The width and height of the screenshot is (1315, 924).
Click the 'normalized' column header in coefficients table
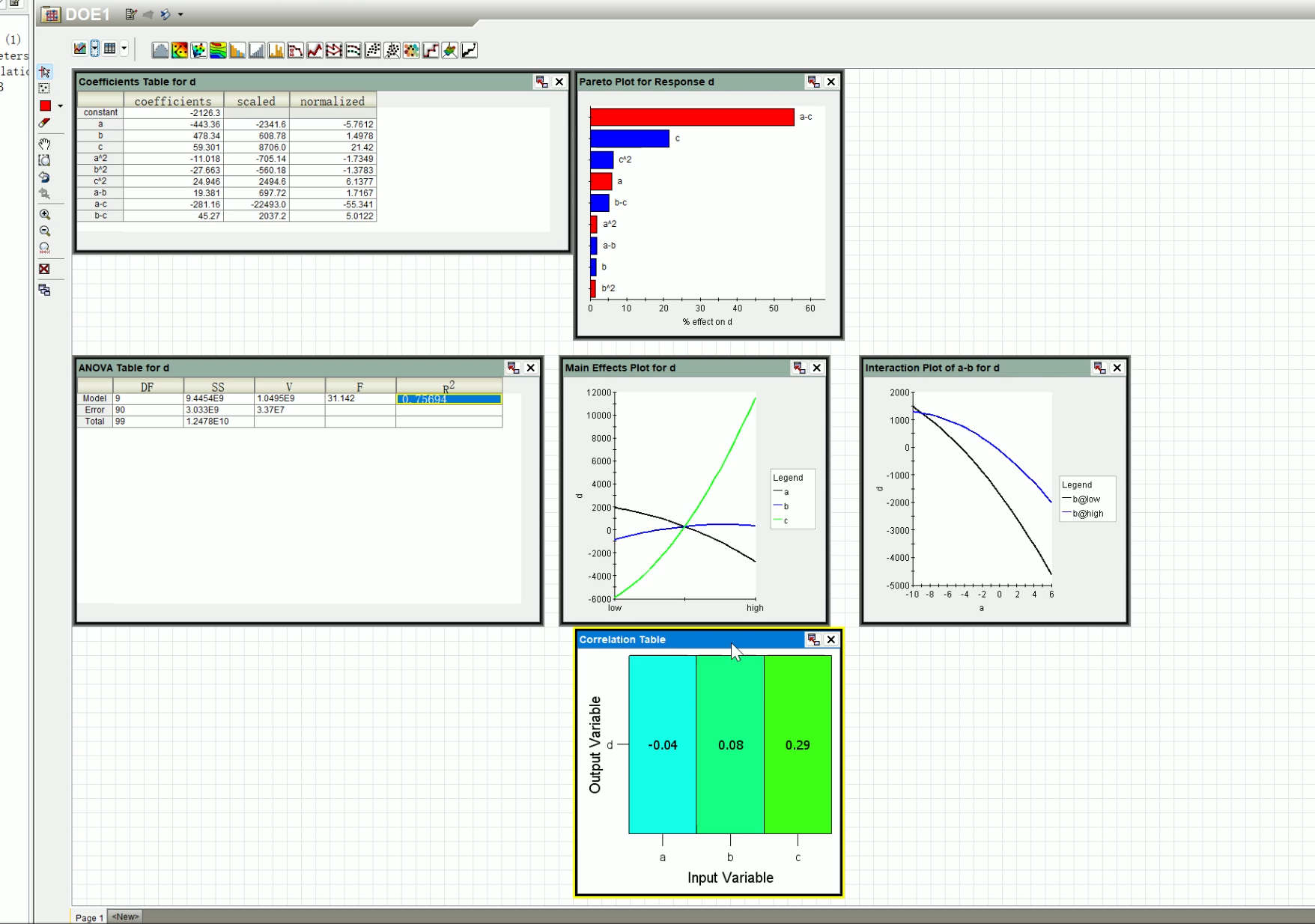click(x=332, y=101)
